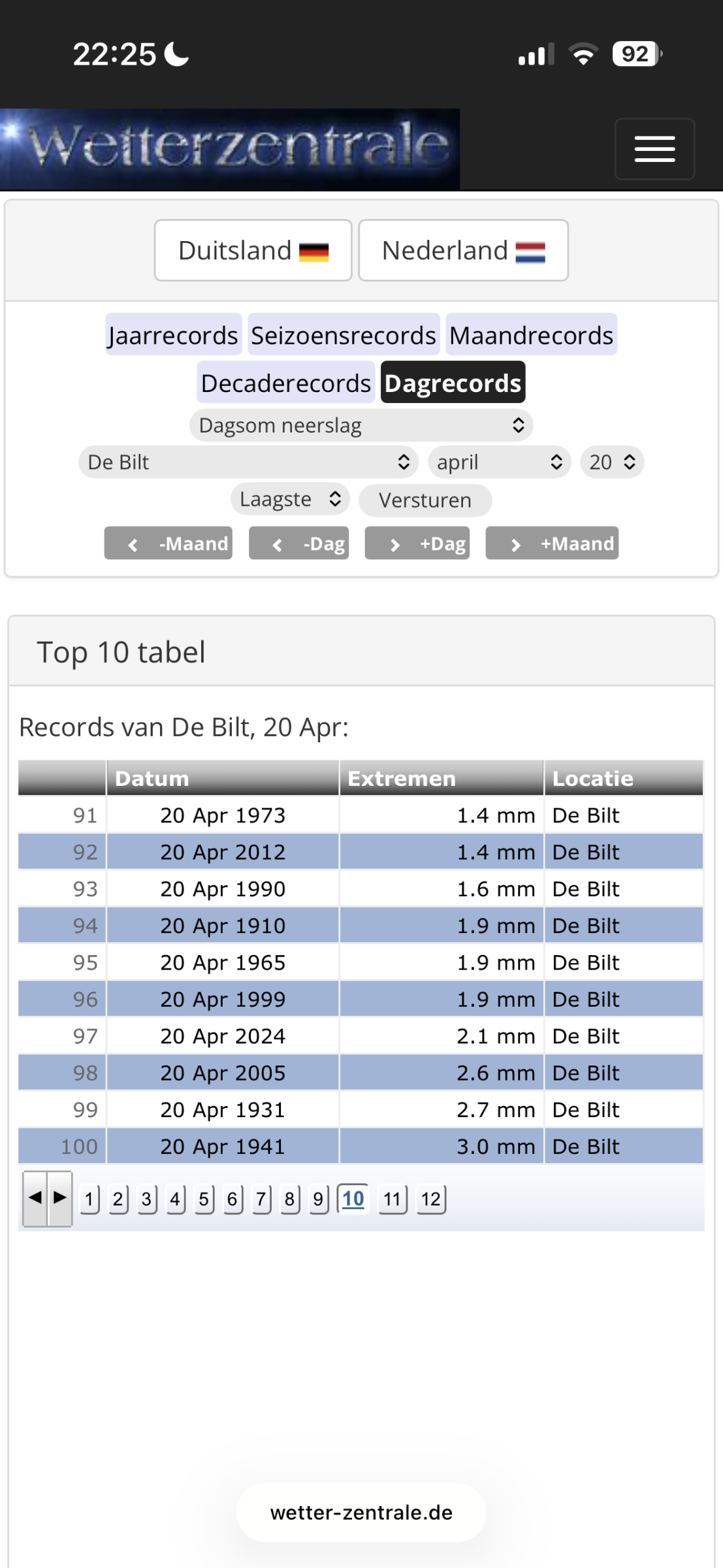The height and width of the screenshot is (1568, 723).
Task: Open the hamburger navigation menu
Action: click(x=654, y=149)
